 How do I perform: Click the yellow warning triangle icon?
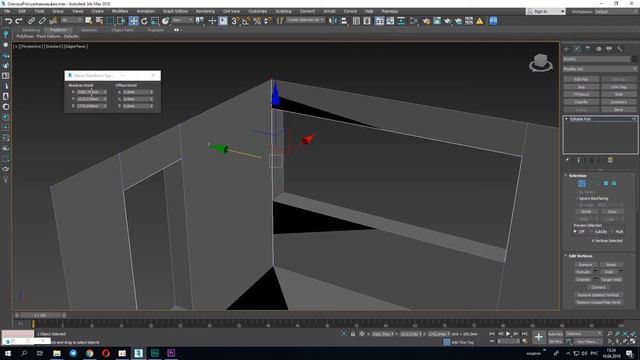point(480,21)
